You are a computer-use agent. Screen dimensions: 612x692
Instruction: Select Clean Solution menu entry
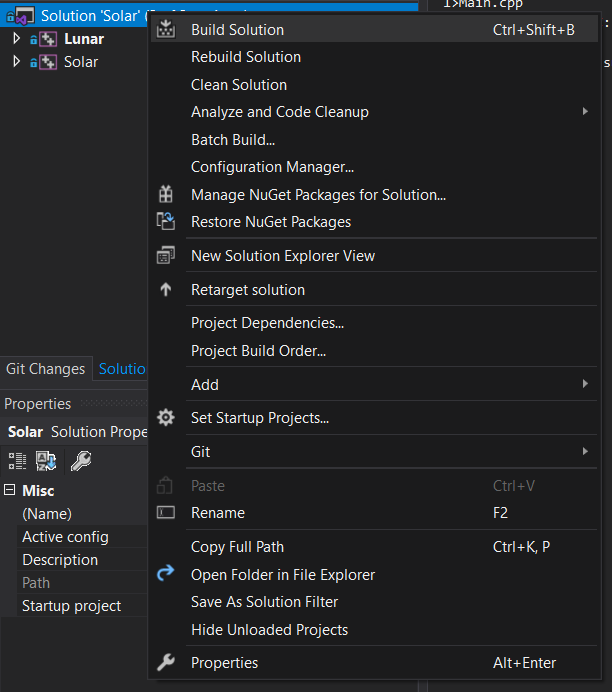(x=239, y=85)
